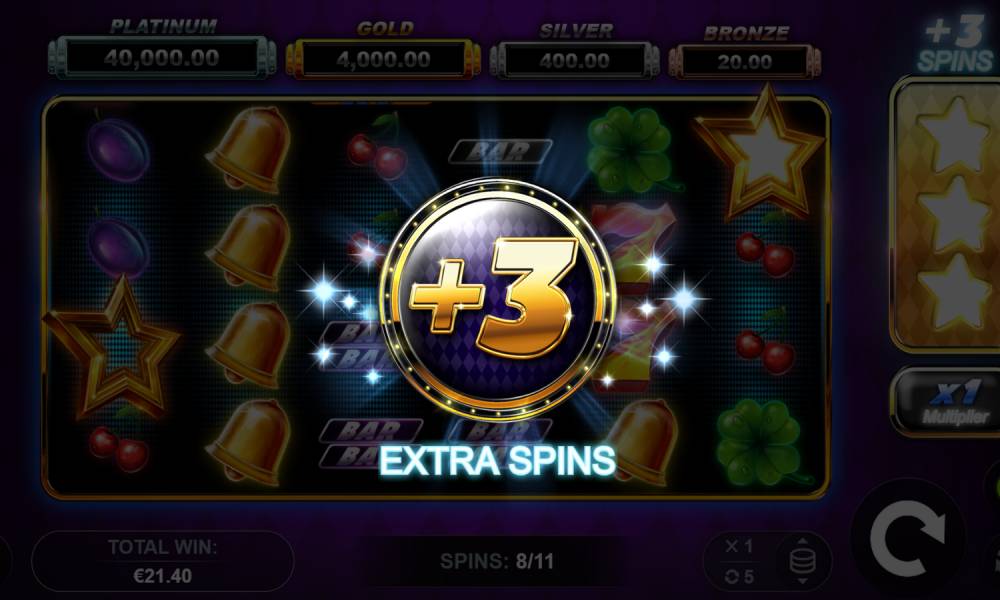Click the Total Win €21.40 box
The width and height of the screenshot is (1000, 600).
point(163,561)
